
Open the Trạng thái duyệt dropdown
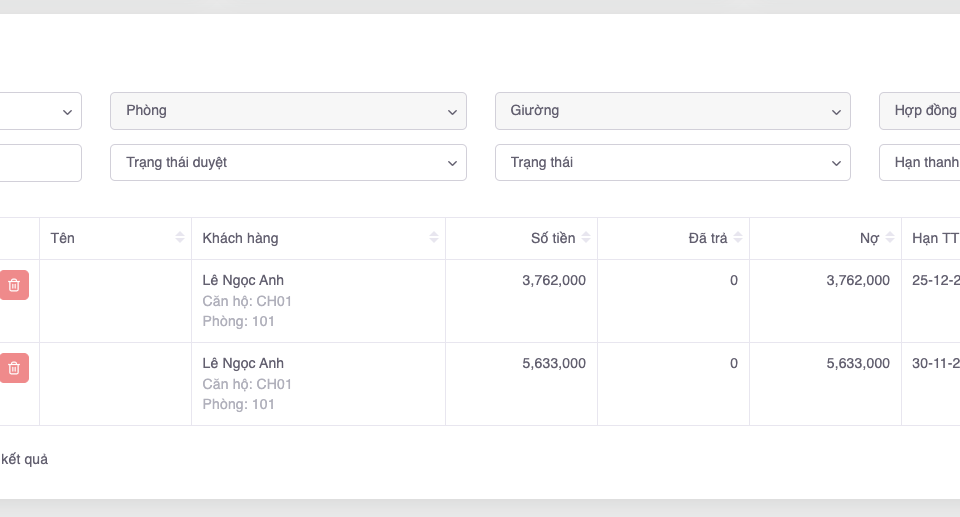pos(288,162)
